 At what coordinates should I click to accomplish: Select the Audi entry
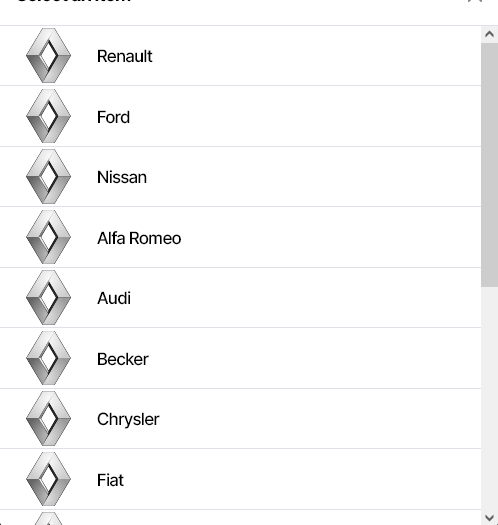[x=240, y=298]
